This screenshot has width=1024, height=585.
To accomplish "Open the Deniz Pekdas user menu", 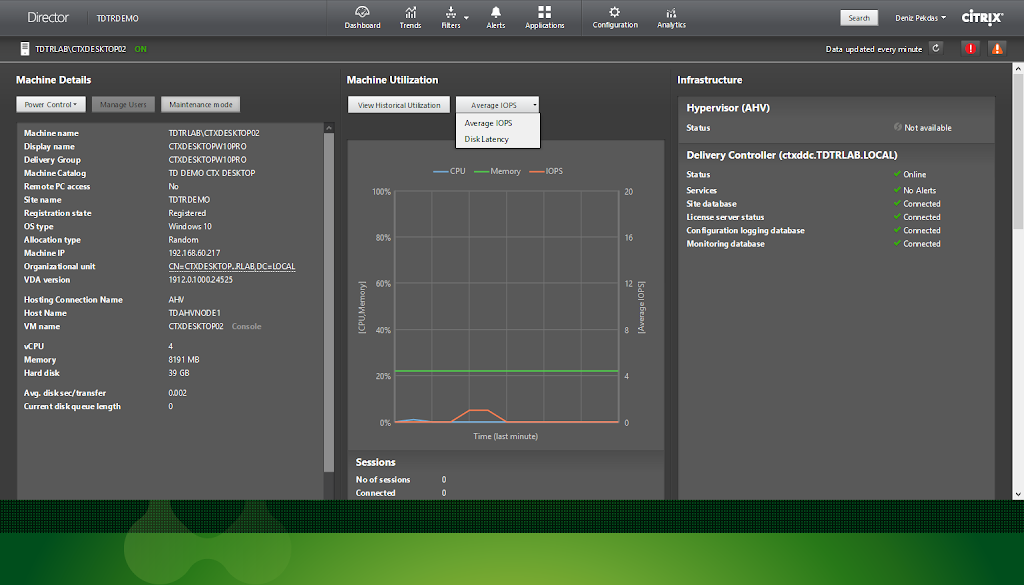I will 920,18.
